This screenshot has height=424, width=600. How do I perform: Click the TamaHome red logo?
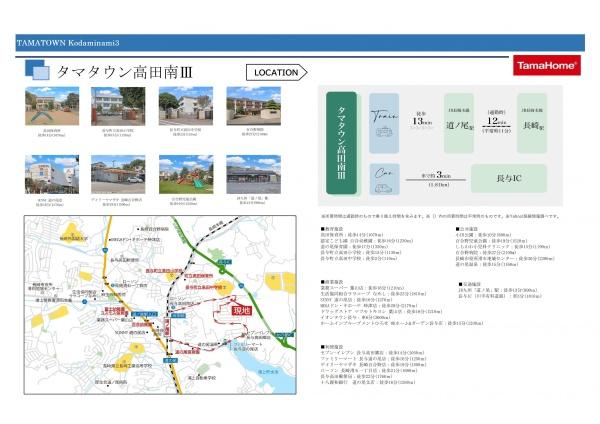tap(547, 65)
